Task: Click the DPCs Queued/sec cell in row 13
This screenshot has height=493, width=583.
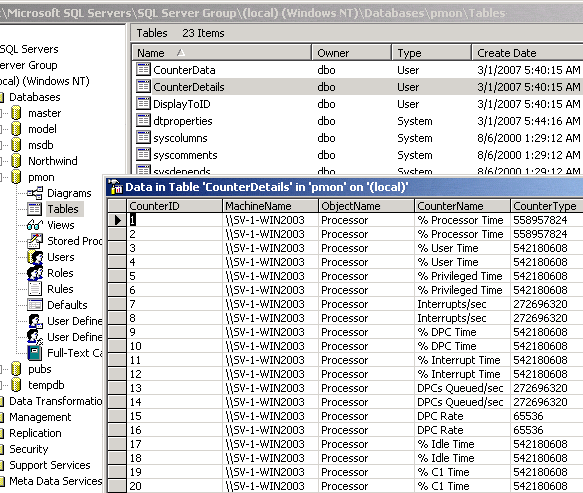Action: (462, 388)
